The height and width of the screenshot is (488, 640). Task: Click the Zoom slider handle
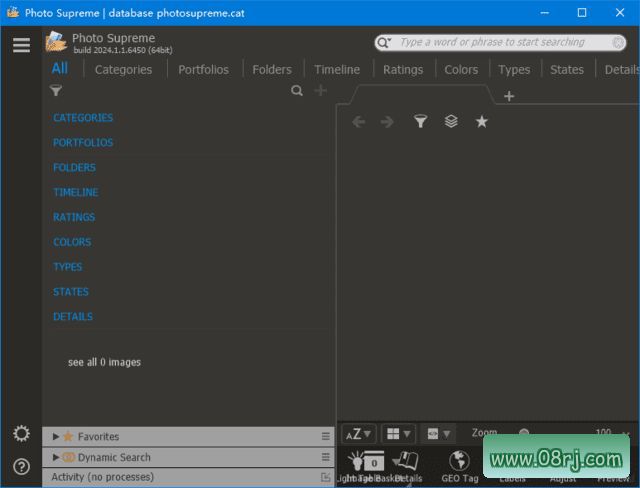524,433
